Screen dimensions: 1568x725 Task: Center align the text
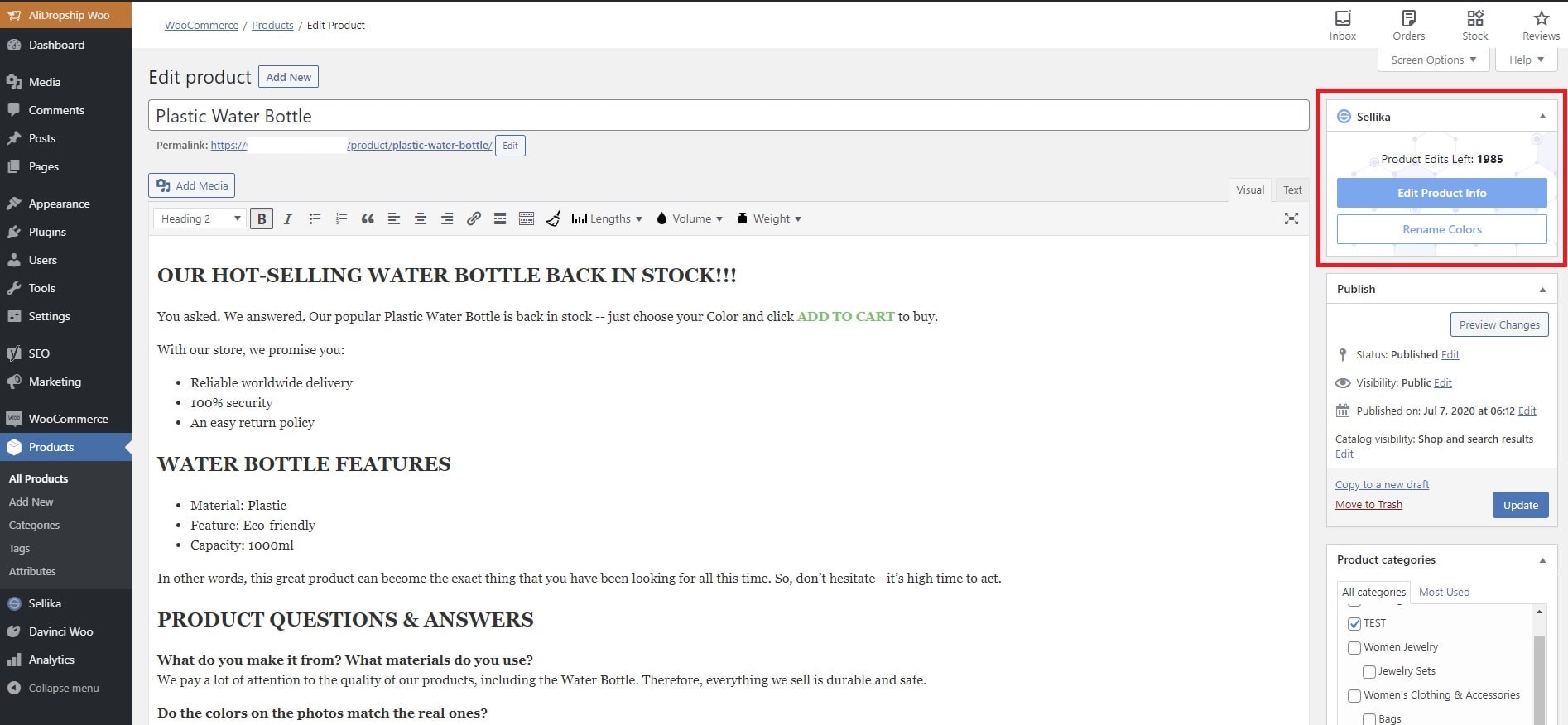(421, 219)
